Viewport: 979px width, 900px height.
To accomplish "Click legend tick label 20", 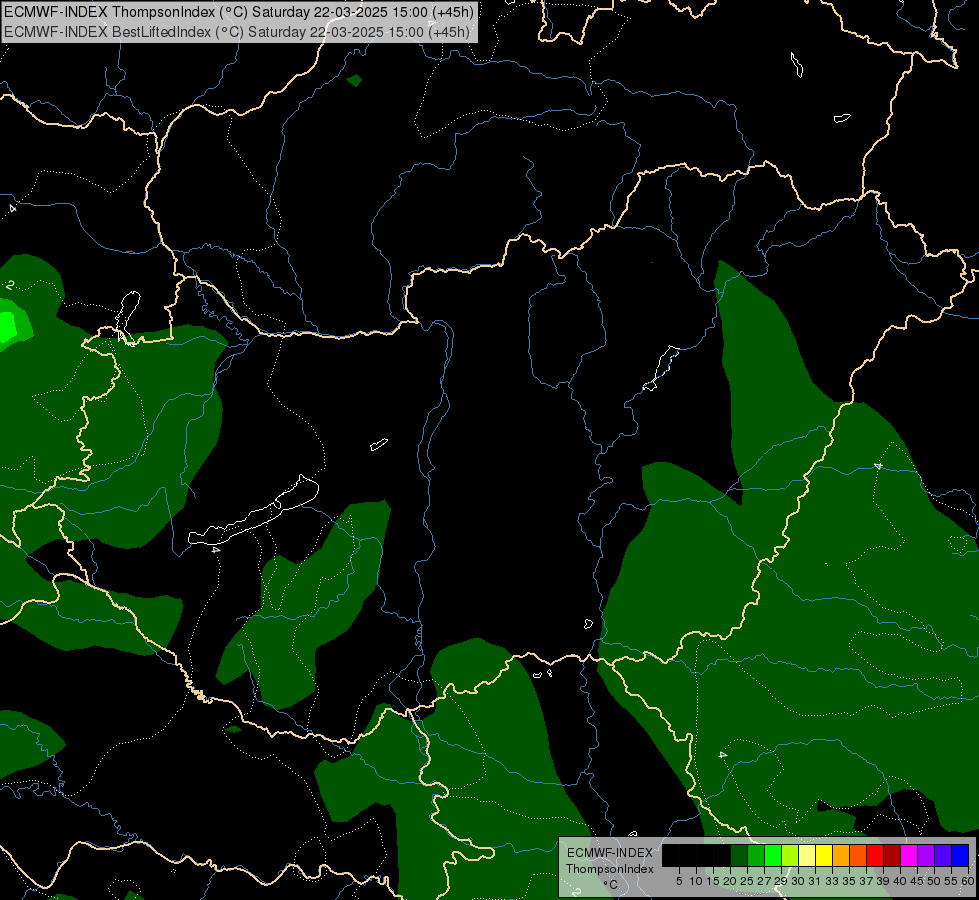I will tap(730, 881).
